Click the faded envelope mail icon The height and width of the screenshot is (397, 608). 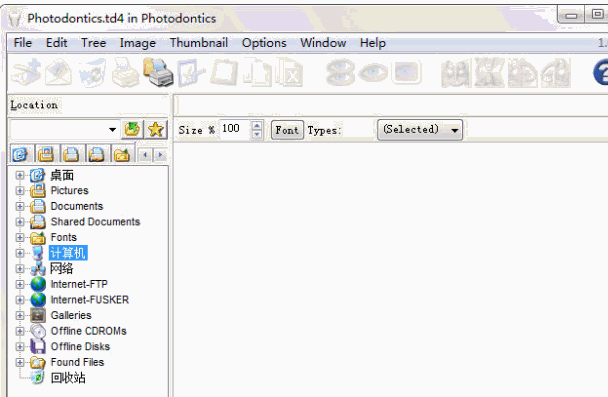[59, 72]
